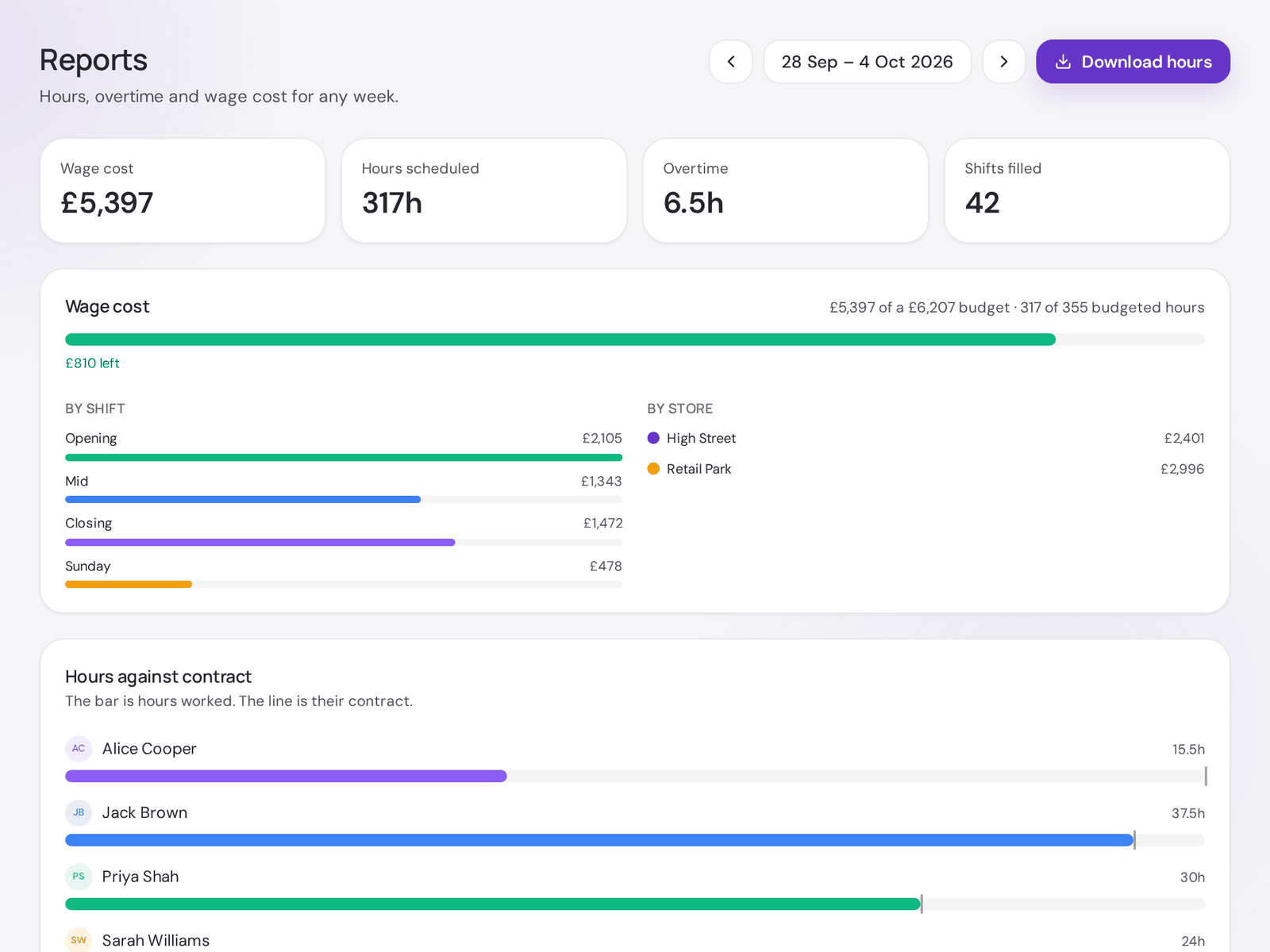The height and width of the screenshot is (952, 1270).
Task: Click the BY STORE heading
Action: tap(679, 409)
